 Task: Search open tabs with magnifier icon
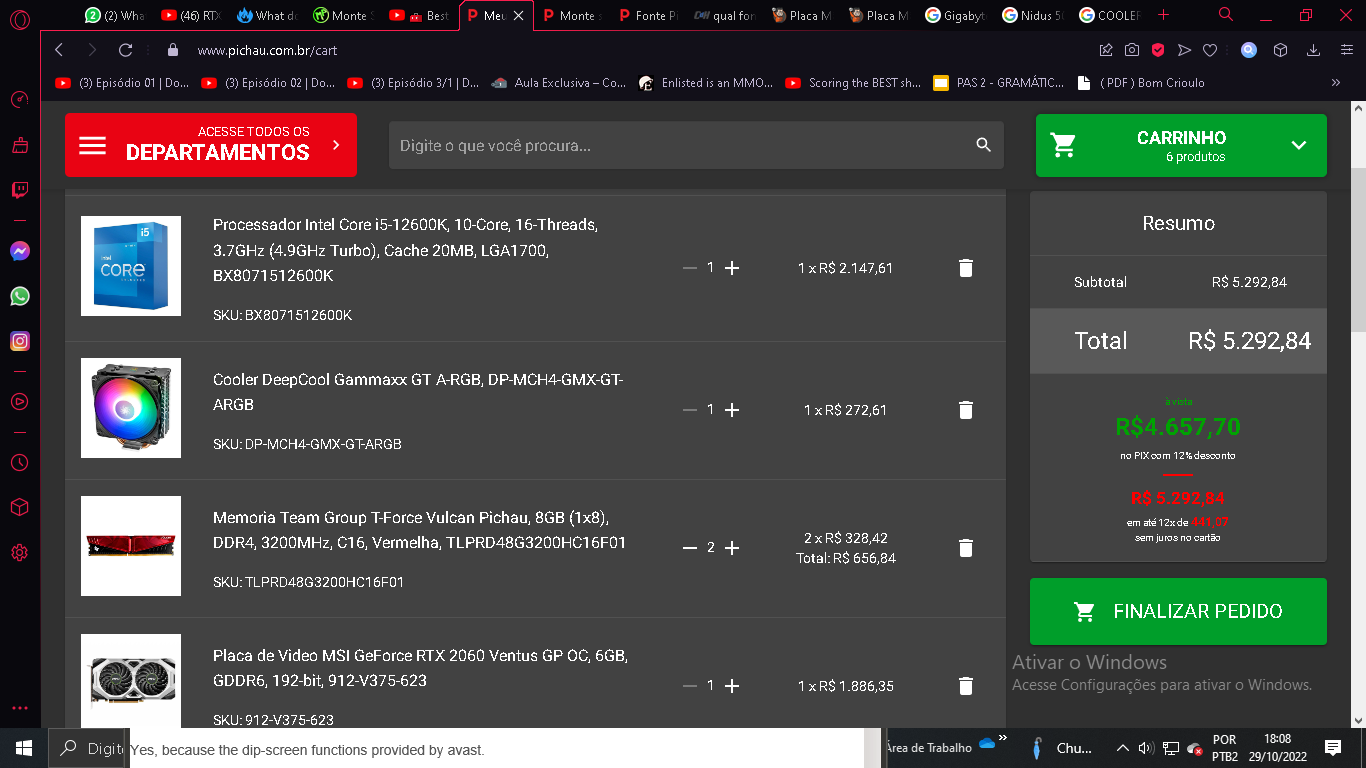tap(1226, 15)
